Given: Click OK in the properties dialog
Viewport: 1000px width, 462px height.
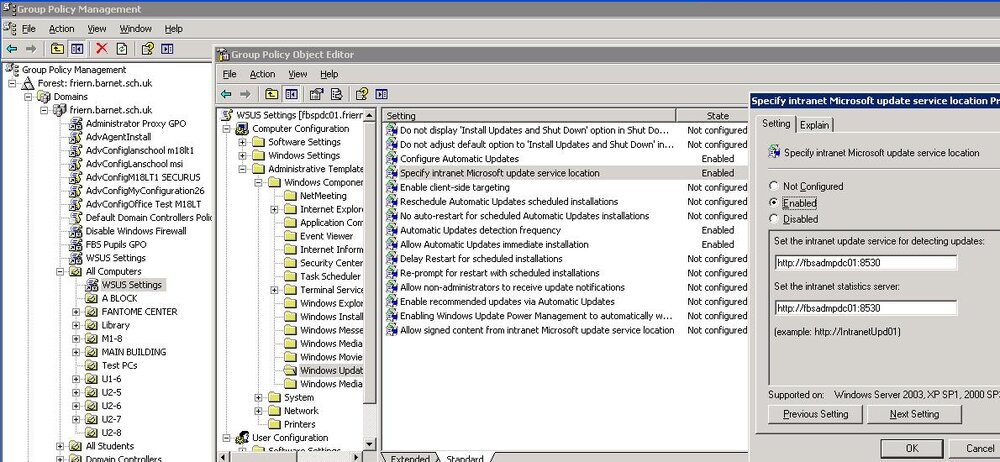Looking at the screenshot, I should tap(912, 448).
